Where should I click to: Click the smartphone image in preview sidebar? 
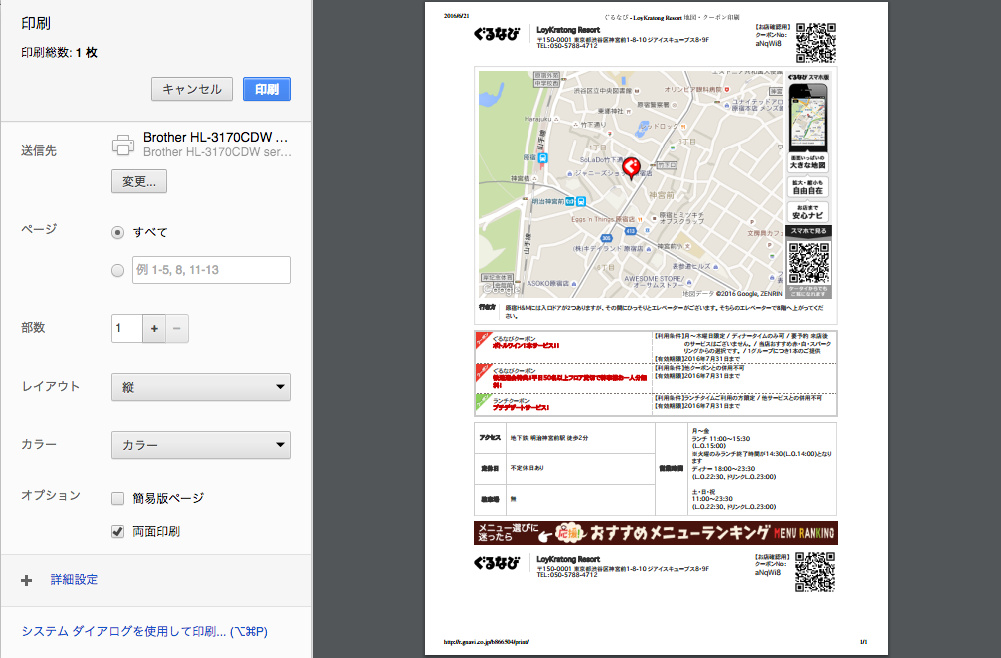click(808, 117)
